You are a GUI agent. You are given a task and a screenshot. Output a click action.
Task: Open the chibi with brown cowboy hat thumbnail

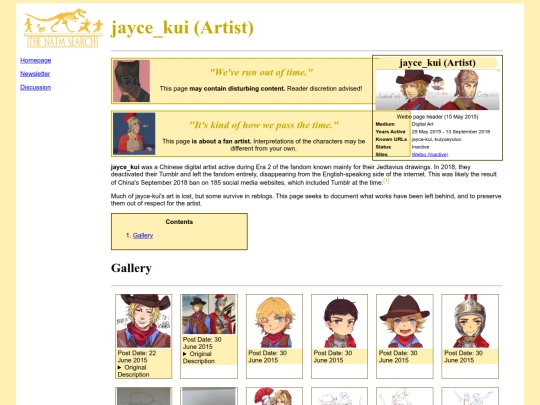(x=405, y=321)
